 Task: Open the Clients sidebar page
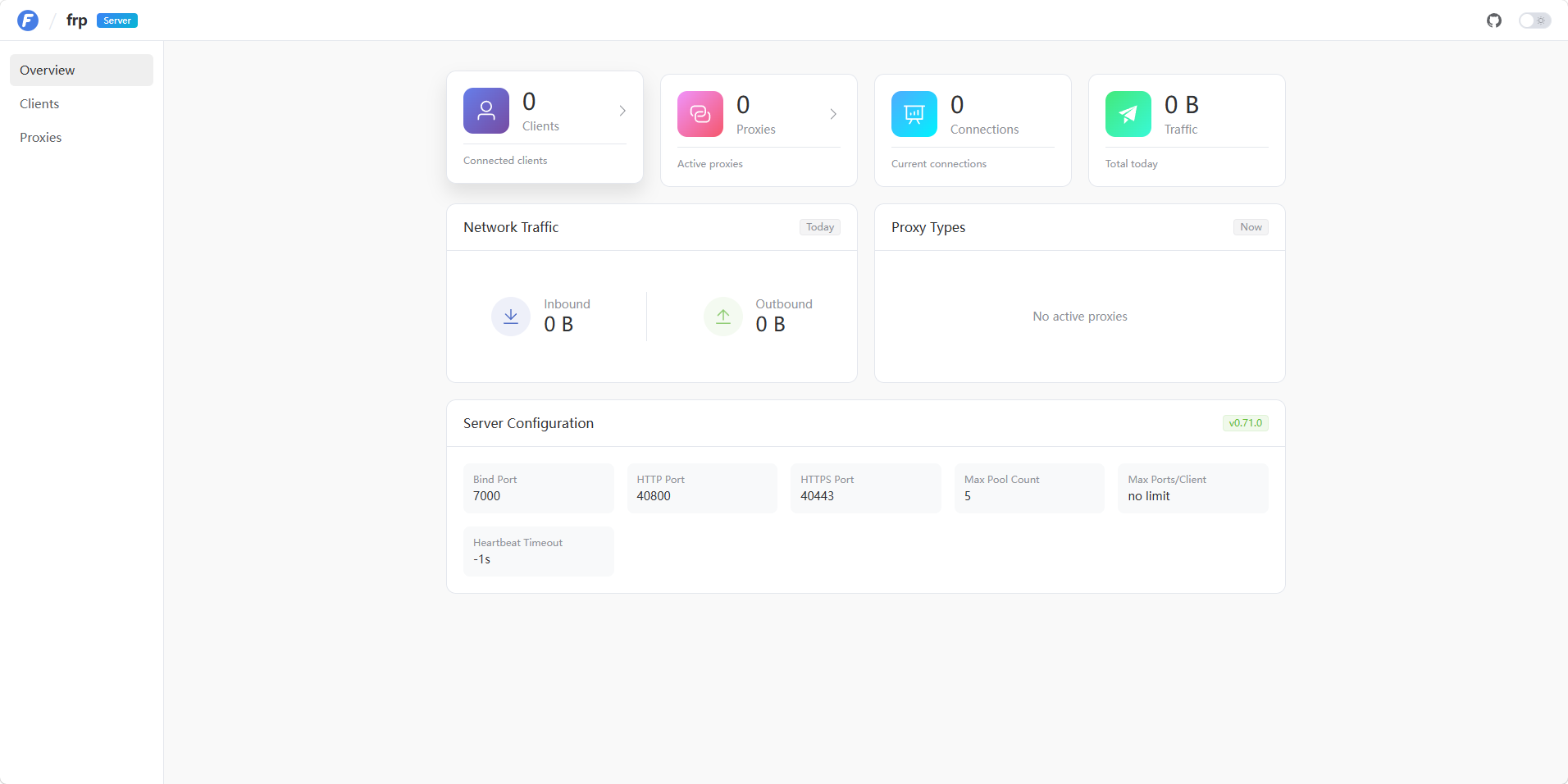coord(81,103)
